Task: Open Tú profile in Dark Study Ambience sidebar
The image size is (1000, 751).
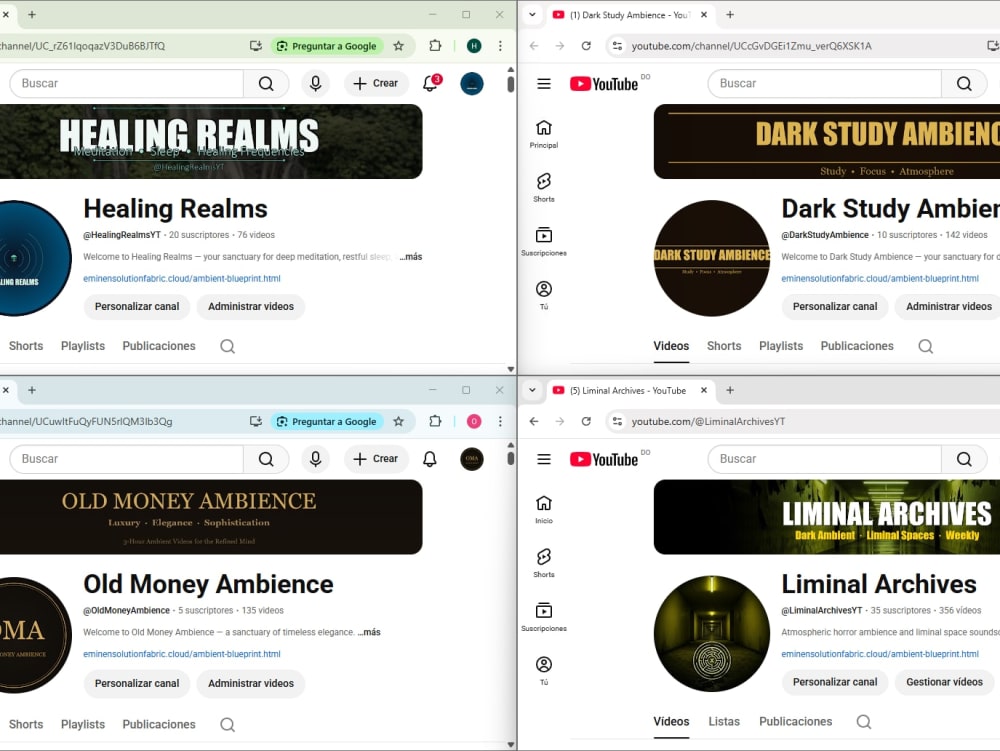Action: [x=544, y=295]
